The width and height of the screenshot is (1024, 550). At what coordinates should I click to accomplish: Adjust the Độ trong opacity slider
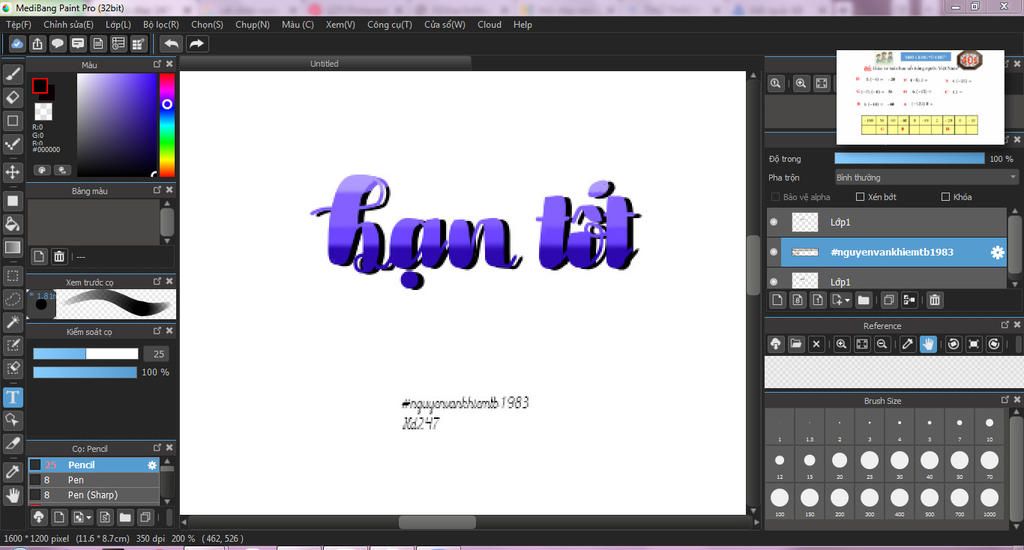[909, 158]
